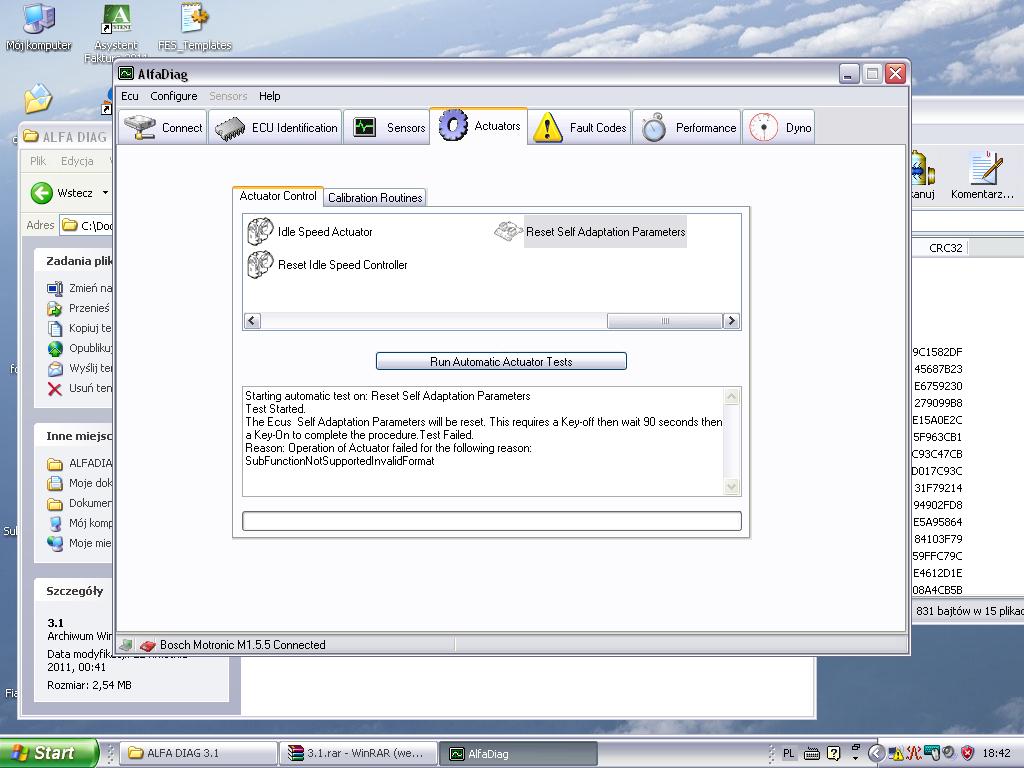Expand the Wstecz history dropdown arrow

(x=105, y=193)
